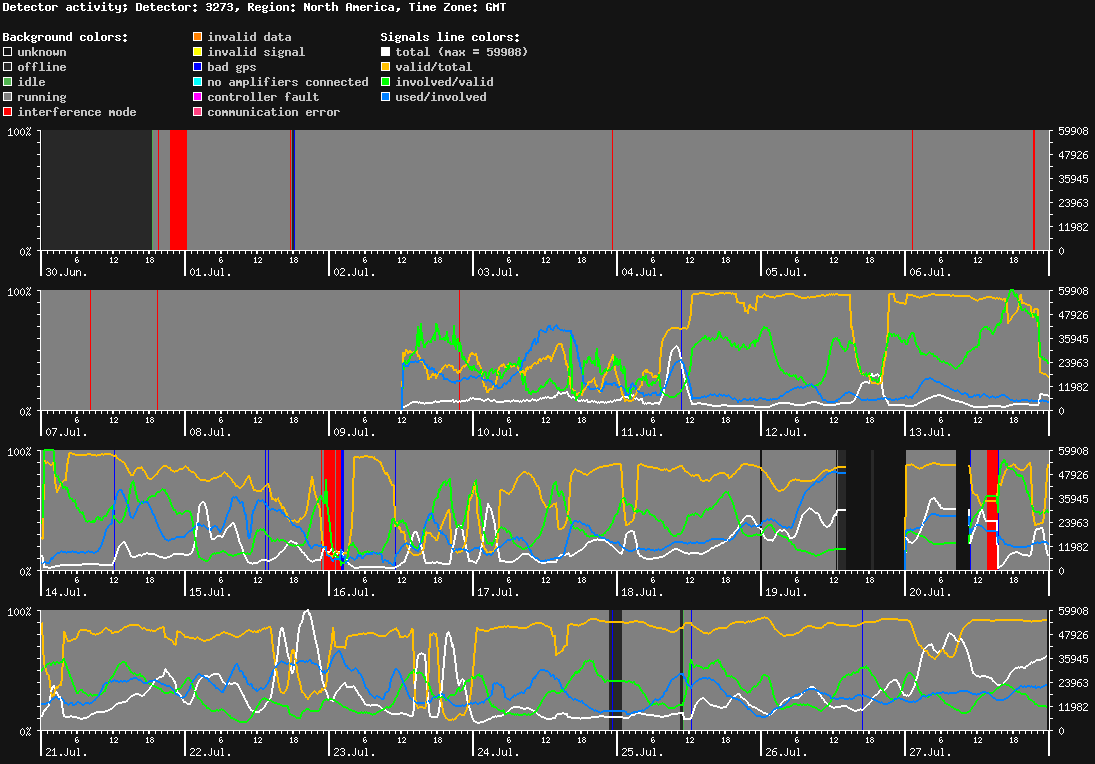Click the dark unknown-state block on 30 June
Image resolution: width=1095 pixels, height=764 pixels.
tap(97, 190)
